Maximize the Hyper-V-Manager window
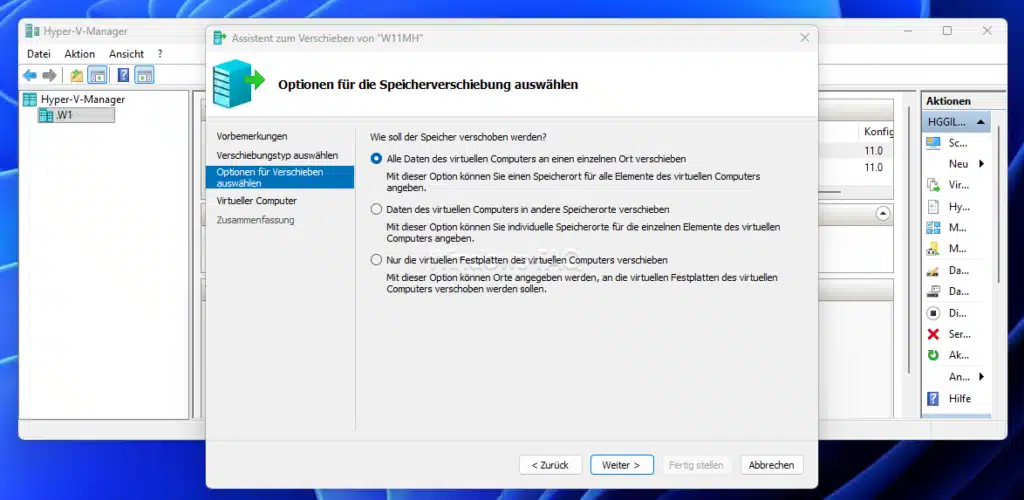The width and height of the screenshot is (1024, 500). pos(947,31)
